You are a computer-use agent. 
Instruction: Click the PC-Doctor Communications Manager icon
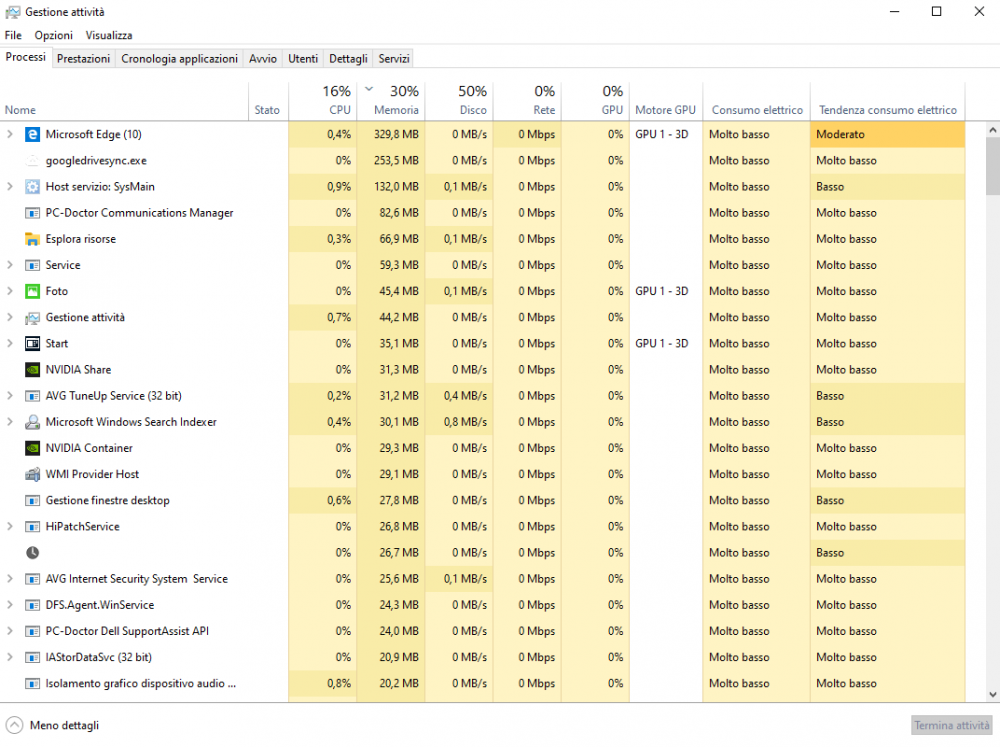point(32,213)
